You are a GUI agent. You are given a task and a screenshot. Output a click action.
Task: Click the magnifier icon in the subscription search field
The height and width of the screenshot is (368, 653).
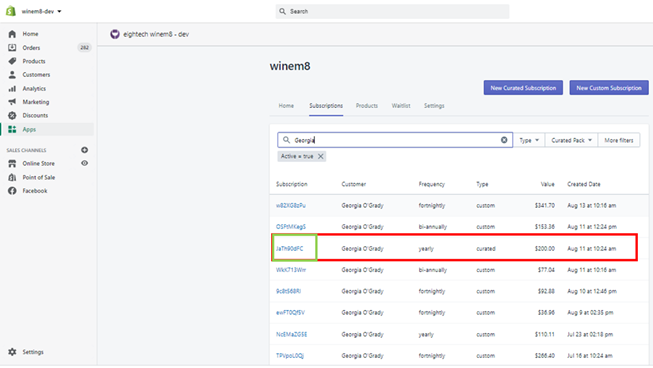286,140
